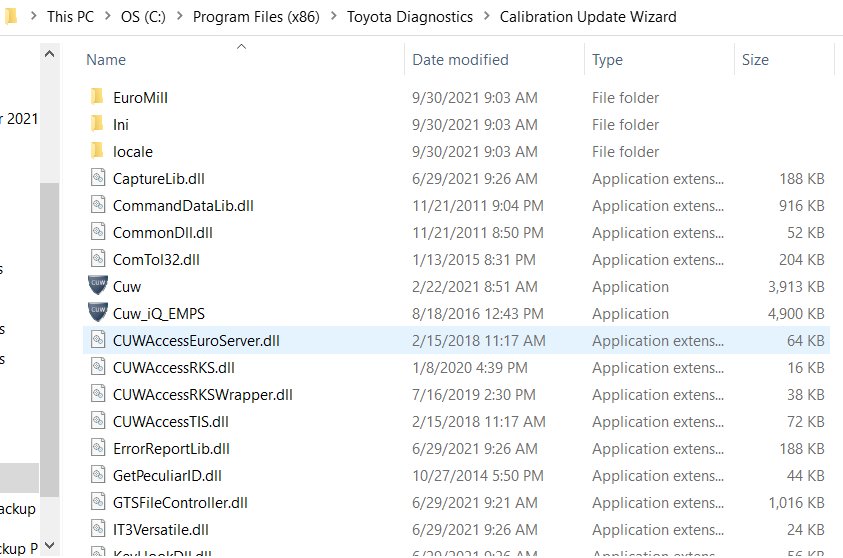The width and height of the screenshot is (843, 558).
Task: Select file CUWAccessTIS.dll
Action: click(x=170, y=421)
